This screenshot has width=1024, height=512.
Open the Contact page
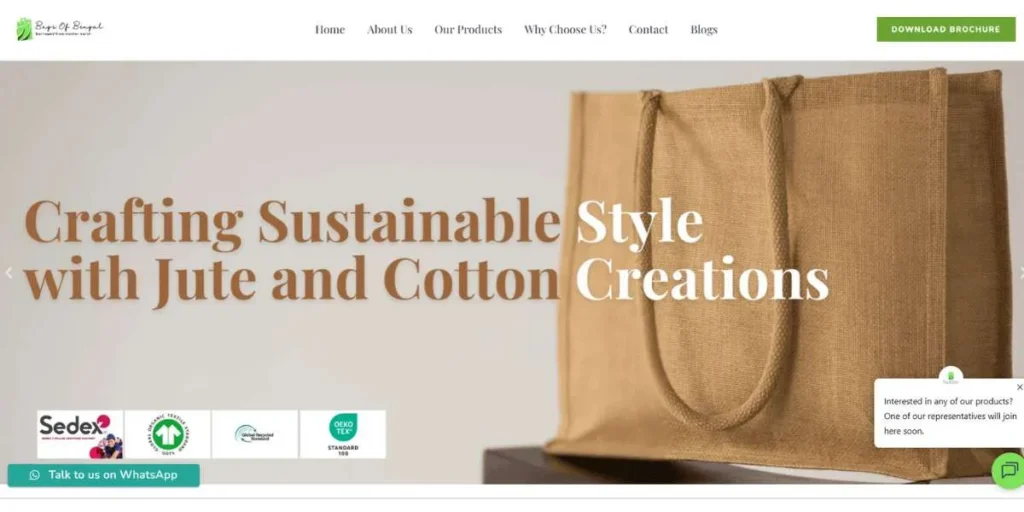click(x=648, y=29)
